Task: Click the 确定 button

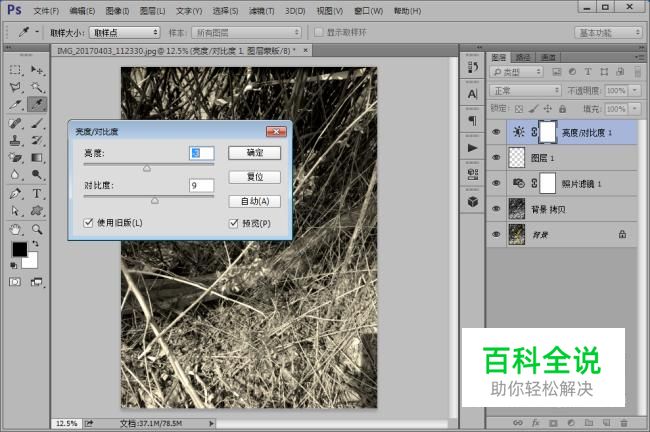Action: tap(255, 153)
